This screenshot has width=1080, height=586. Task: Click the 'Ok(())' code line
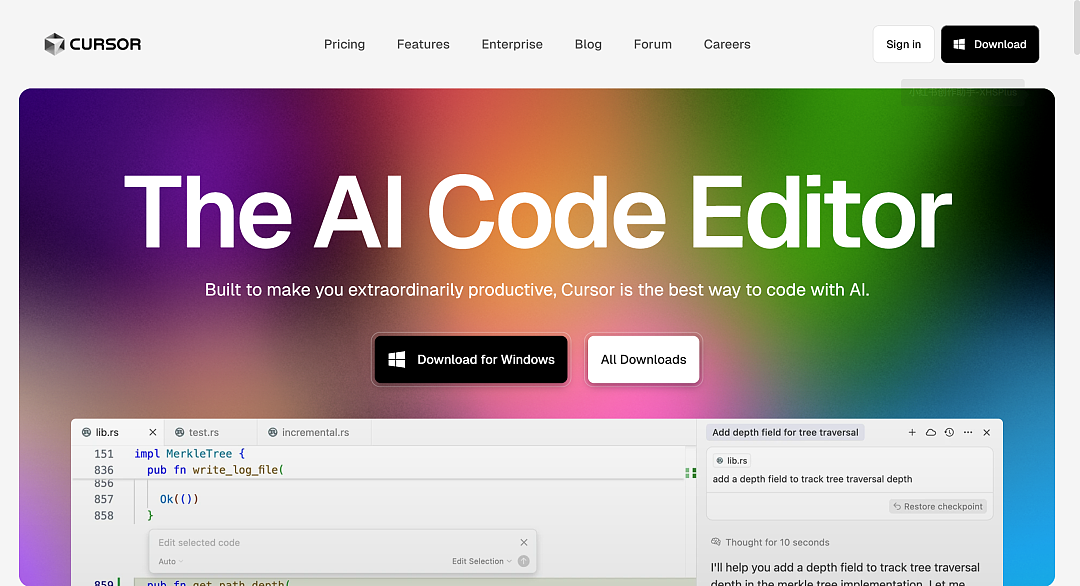click(179, 499)
